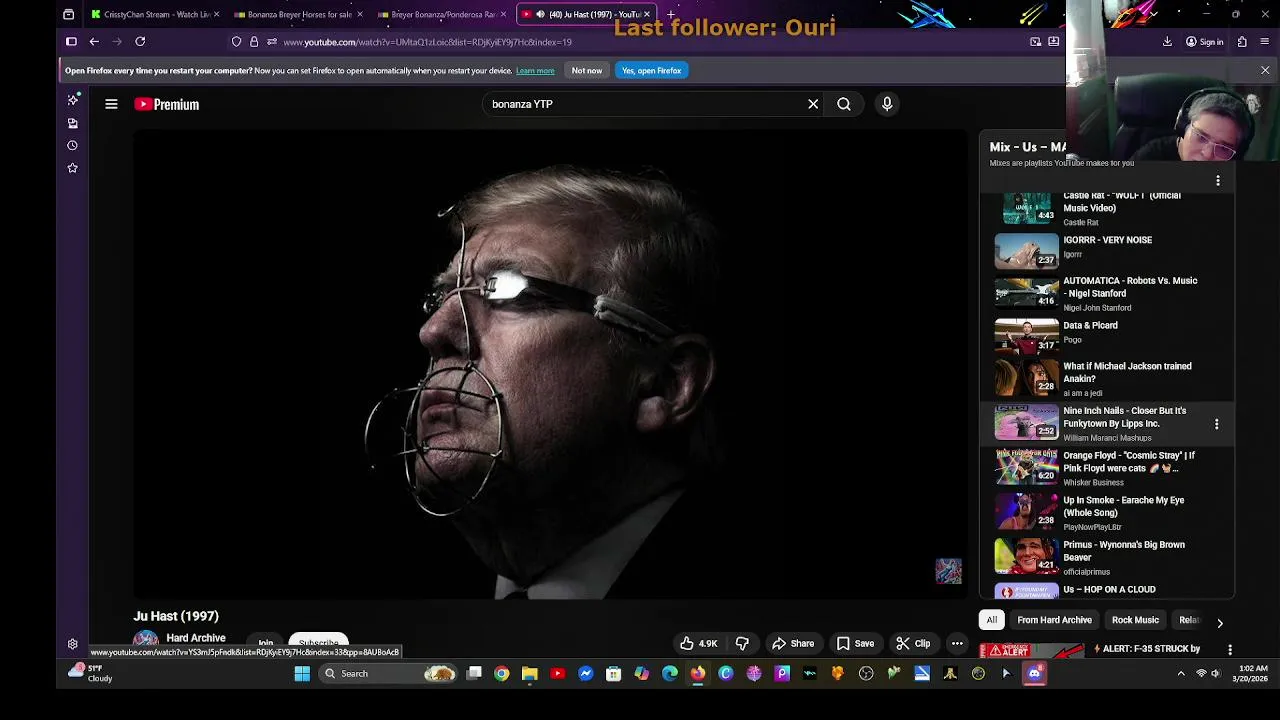Open sidebar bookmarks star icon

pyautogui.click(x=72, y=168)
